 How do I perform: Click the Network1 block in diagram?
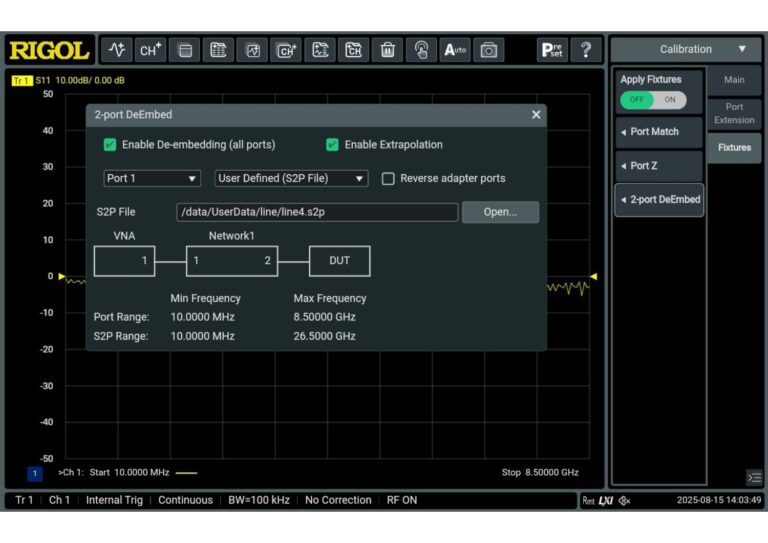coord(232,261)
